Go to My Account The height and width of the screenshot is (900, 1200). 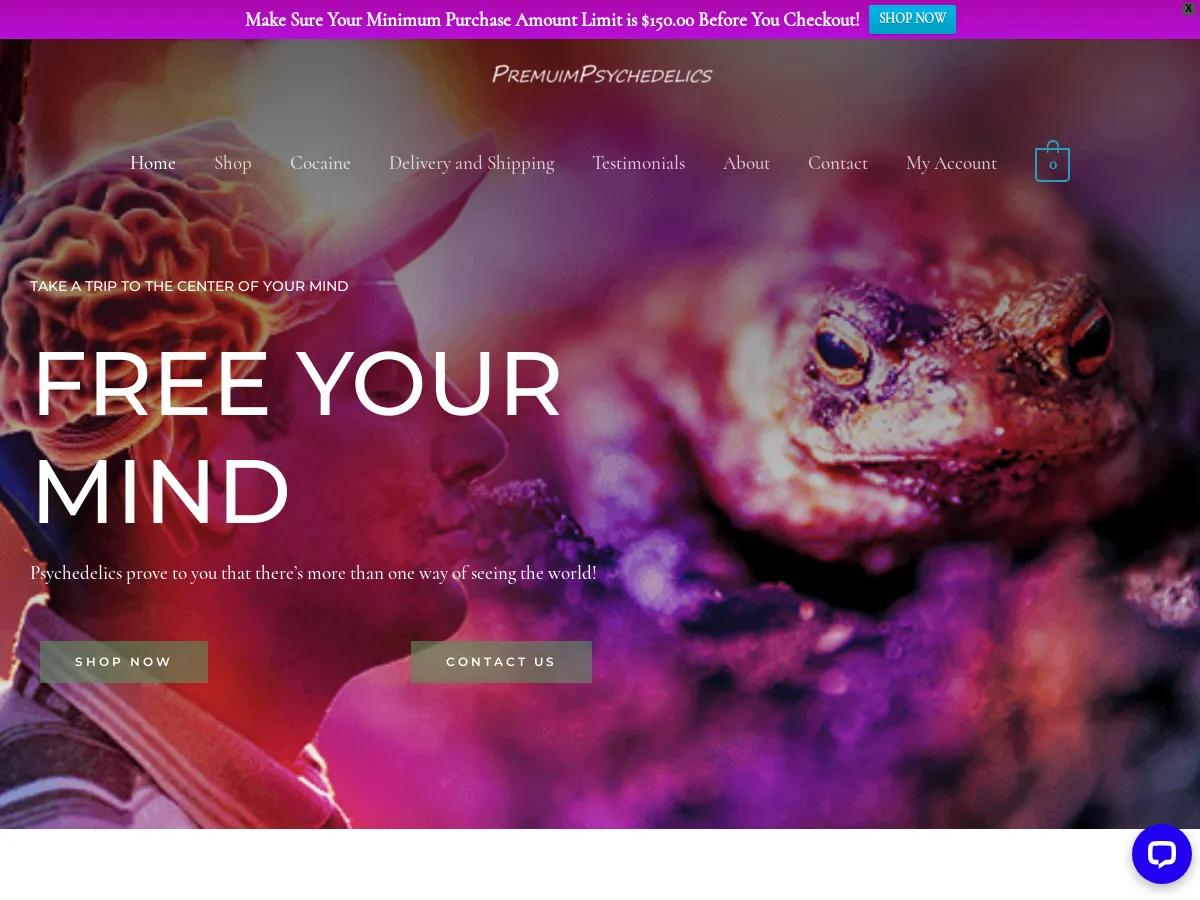point(951,163)
